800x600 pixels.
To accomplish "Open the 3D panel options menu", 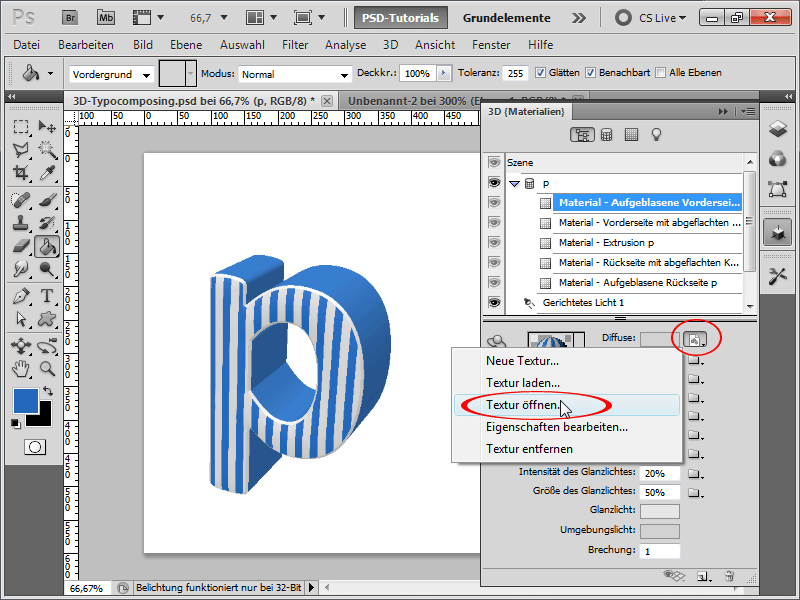I will coord(748,111).
